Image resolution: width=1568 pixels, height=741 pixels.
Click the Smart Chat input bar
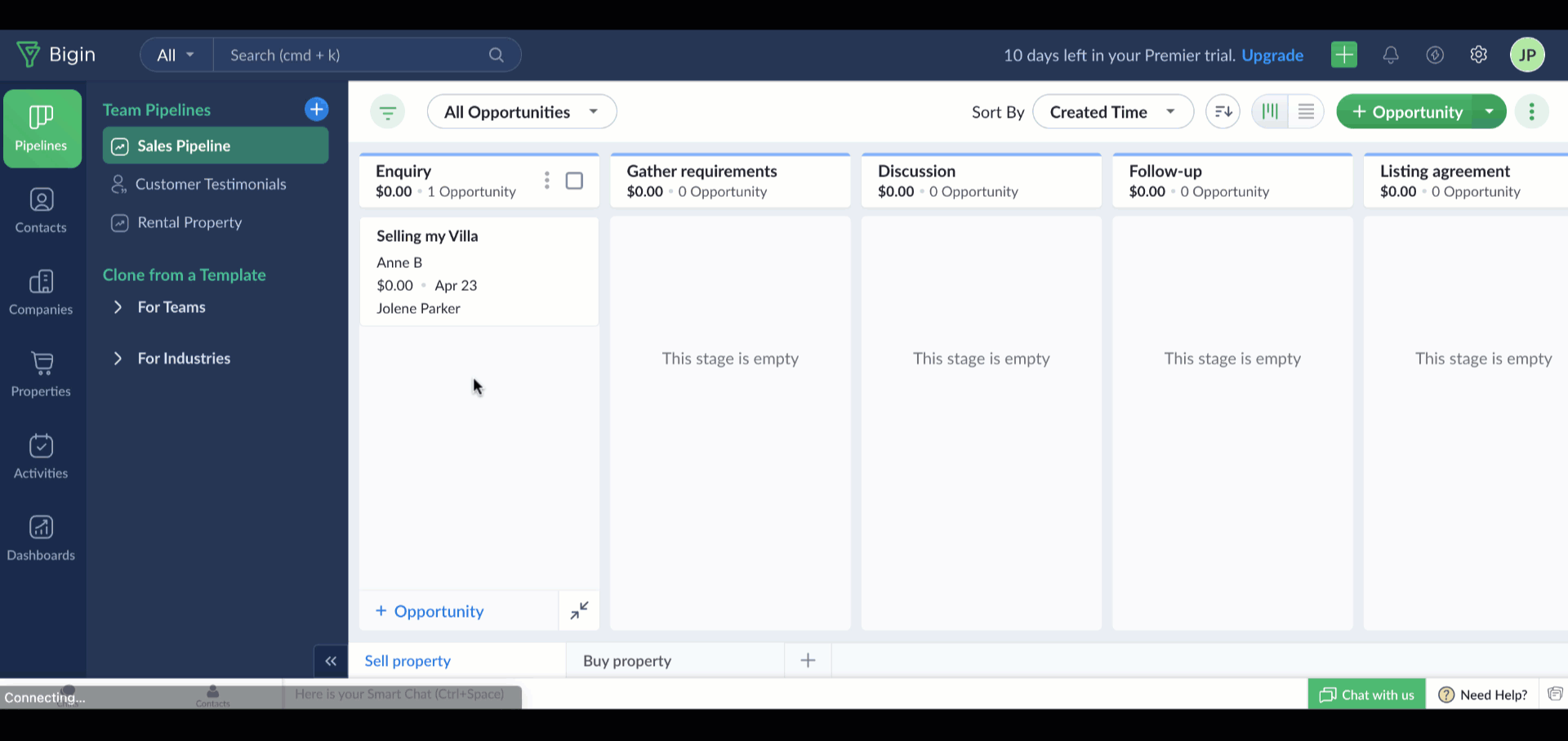point(400,694)
